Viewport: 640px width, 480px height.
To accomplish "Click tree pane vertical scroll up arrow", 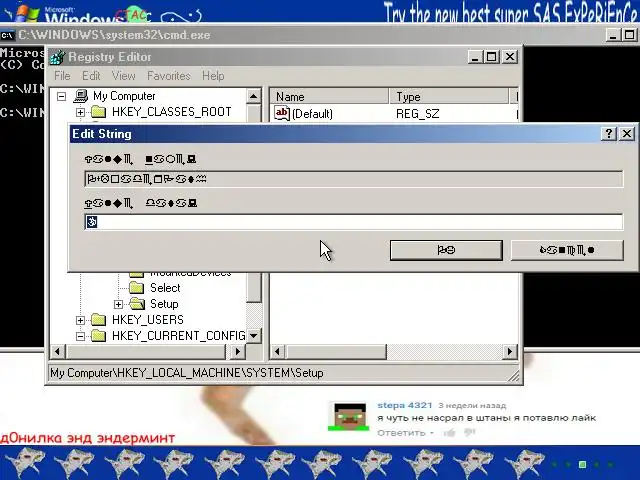I will tap(253, 96).
